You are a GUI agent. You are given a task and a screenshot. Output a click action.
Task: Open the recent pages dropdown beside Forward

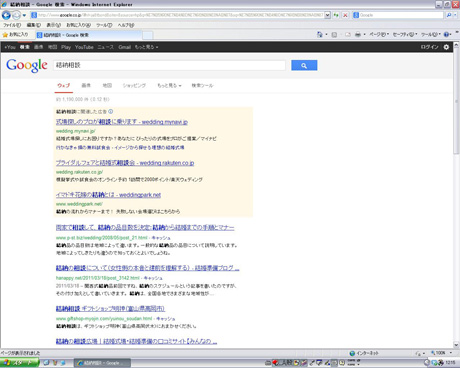24,15
